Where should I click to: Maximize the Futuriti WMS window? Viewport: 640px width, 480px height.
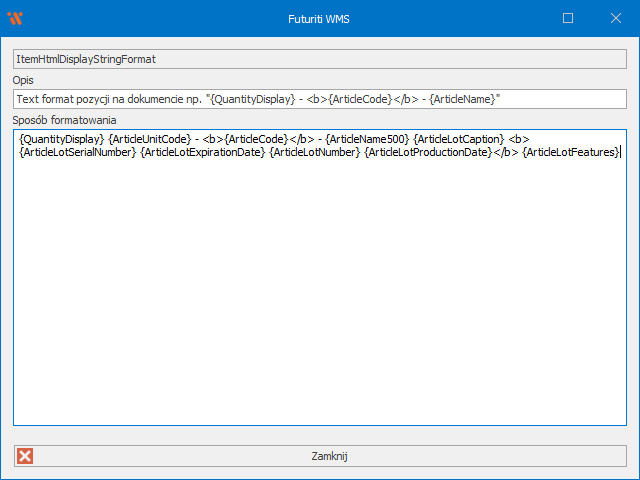[568, 18]
